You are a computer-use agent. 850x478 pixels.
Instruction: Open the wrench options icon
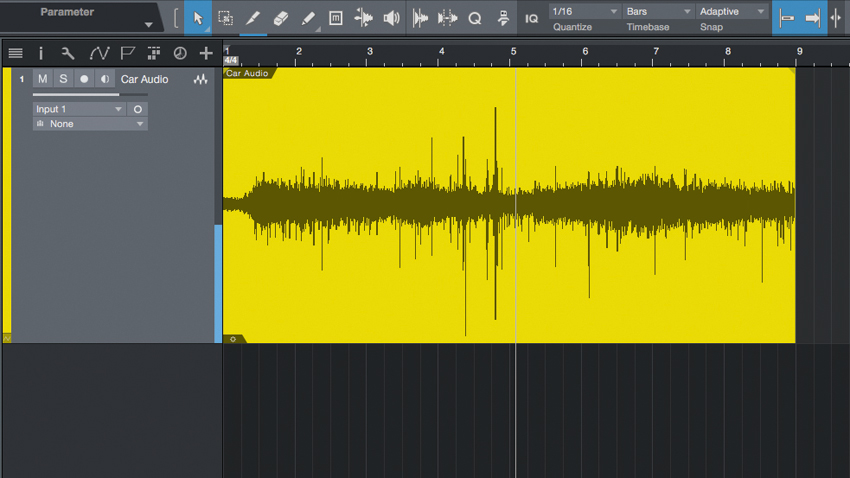pos(68,53)
